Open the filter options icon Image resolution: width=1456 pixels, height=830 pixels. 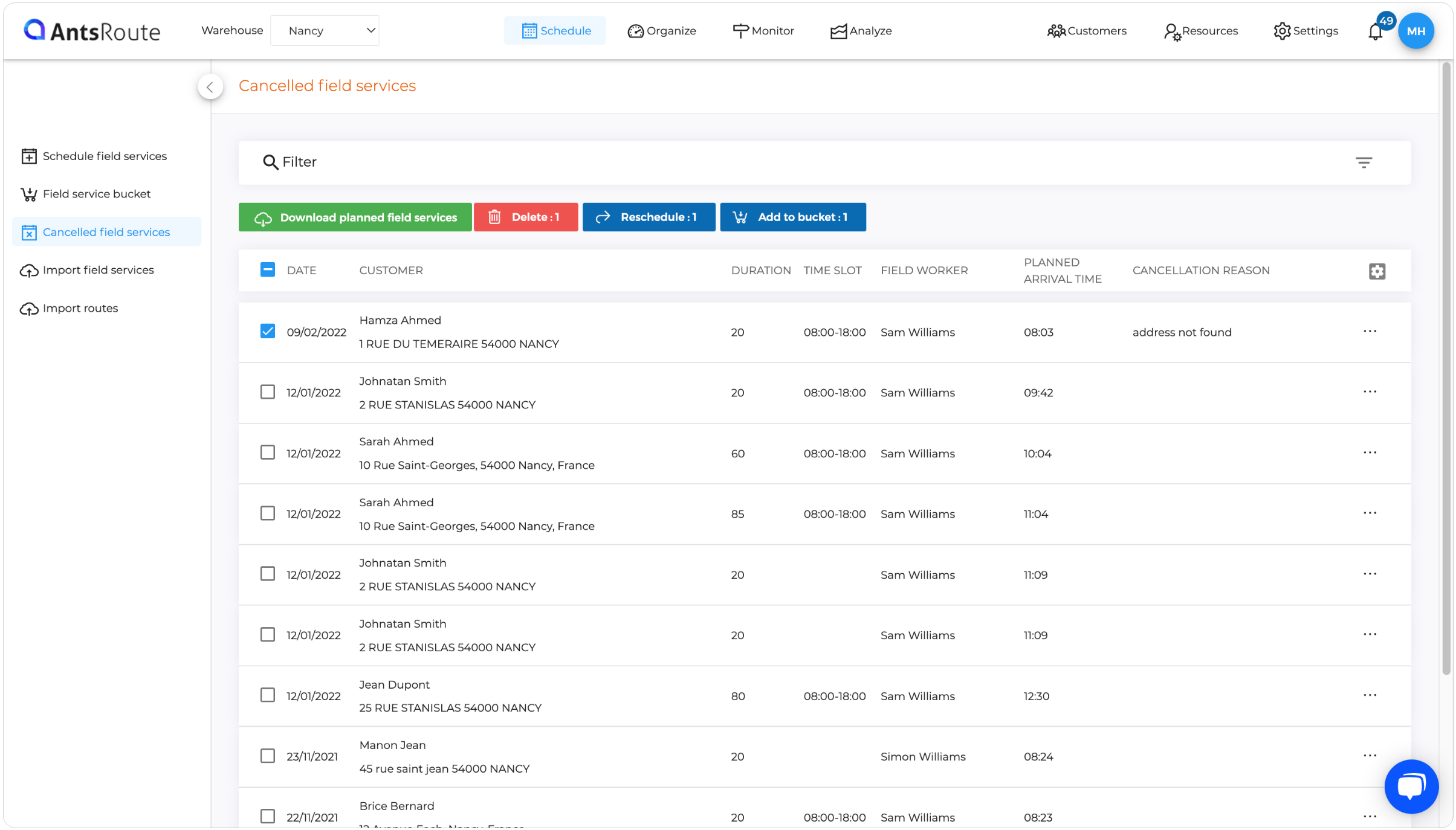click(x=1364, y=162)
